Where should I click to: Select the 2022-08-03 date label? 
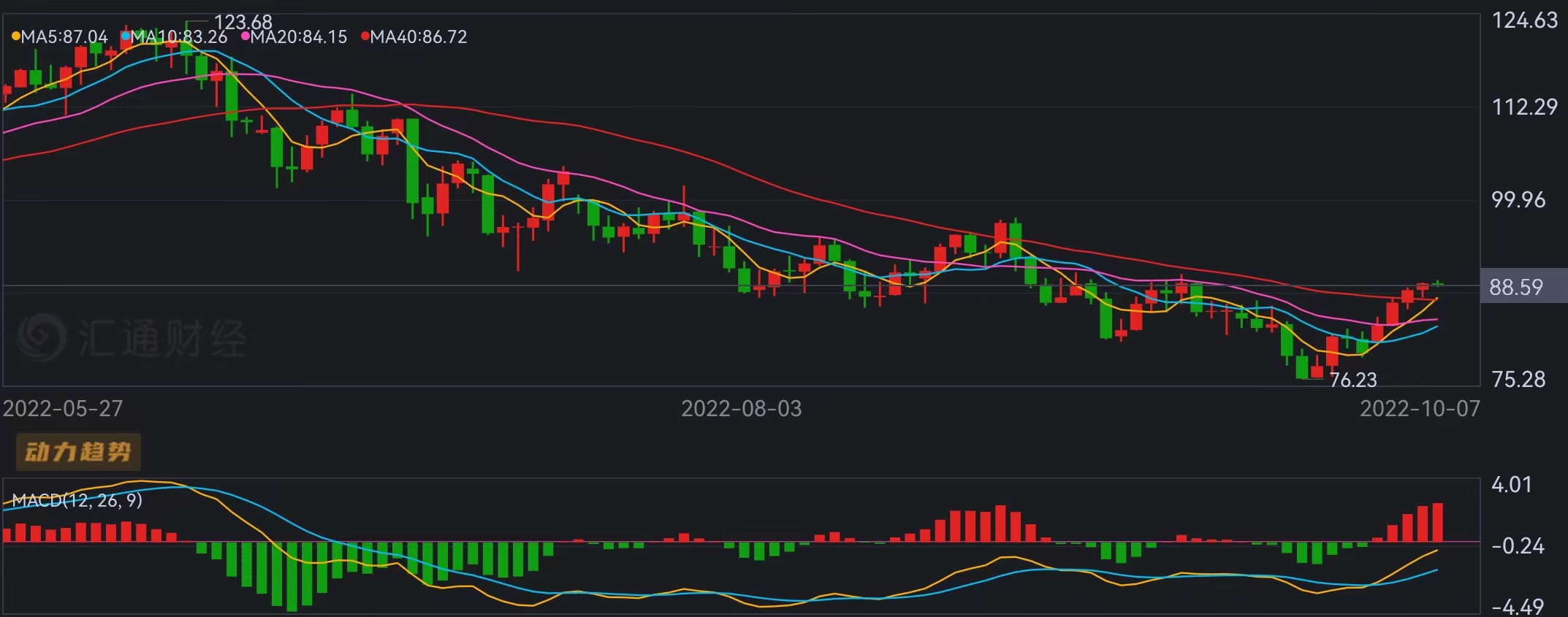click(x=741, y=408)
